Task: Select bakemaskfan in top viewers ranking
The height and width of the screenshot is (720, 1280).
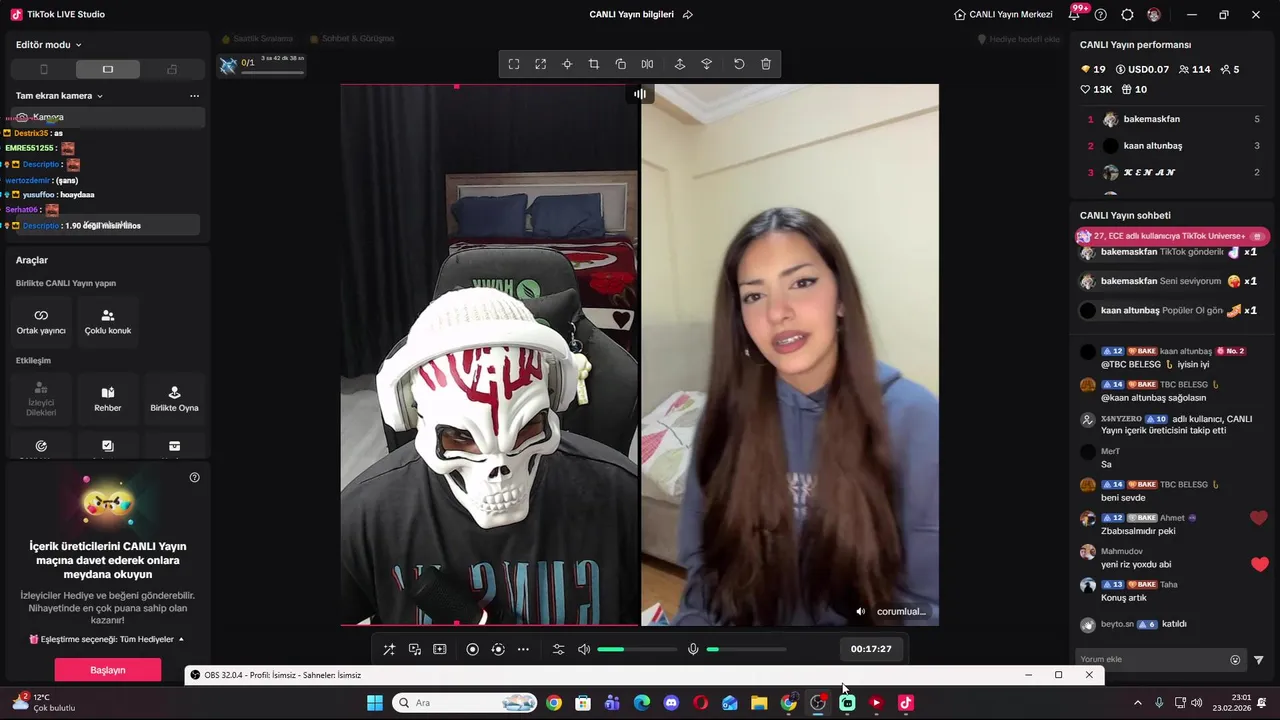Action: pos(1174,119)
